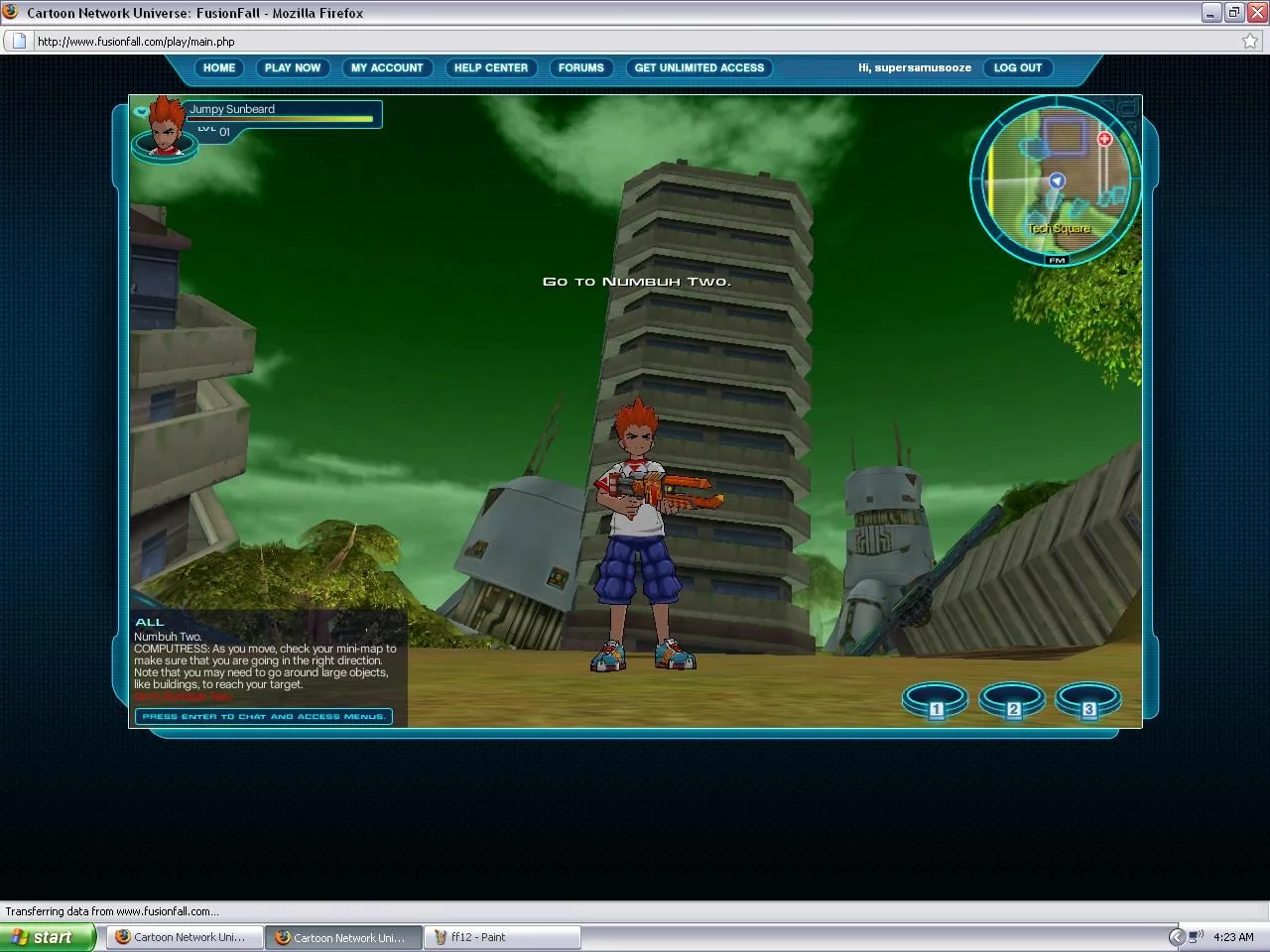
Task: Switch to ff12 - Paint taskbar window
Action: click(502, 937)
